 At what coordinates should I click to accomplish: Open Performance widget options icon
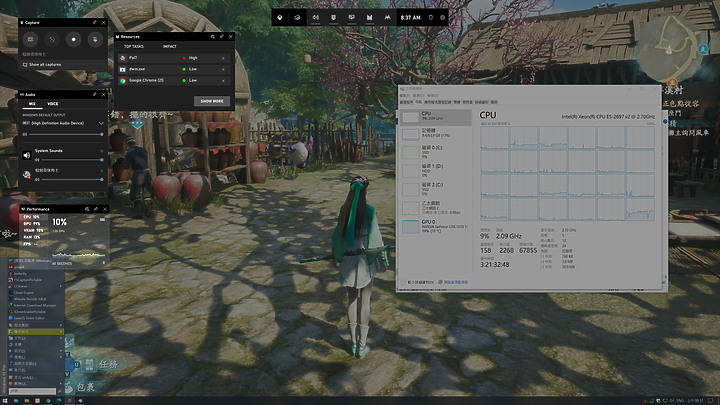tap(87, 209)
